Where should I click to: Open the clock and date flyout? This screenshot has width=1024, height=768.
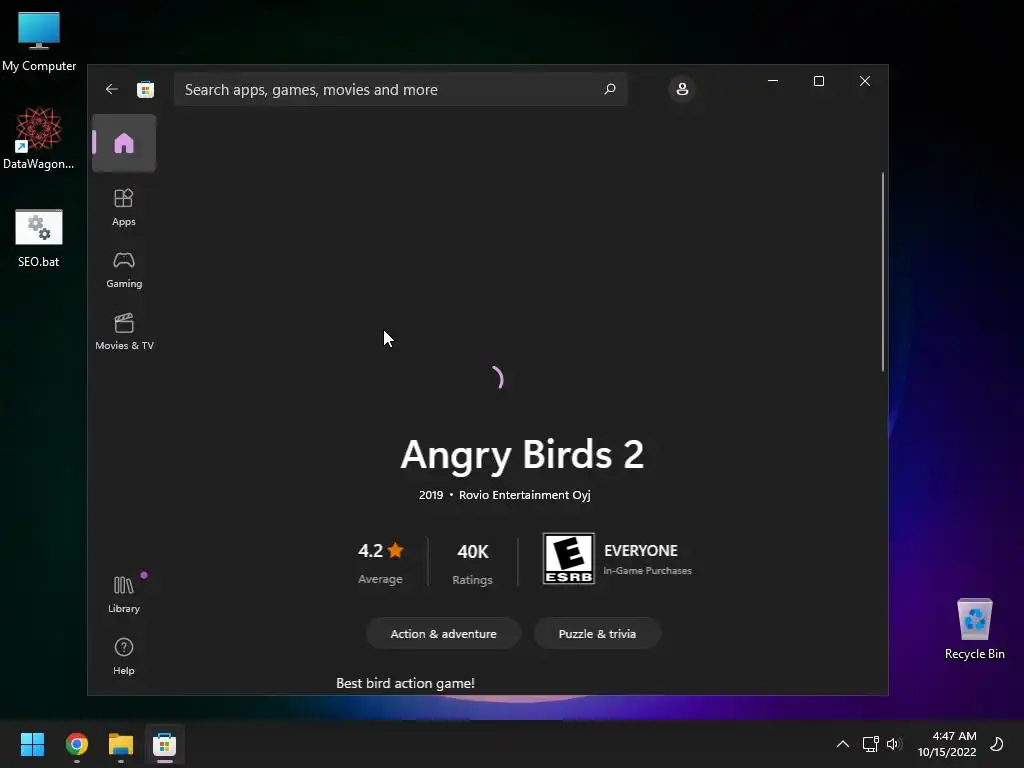pos(947,744)
